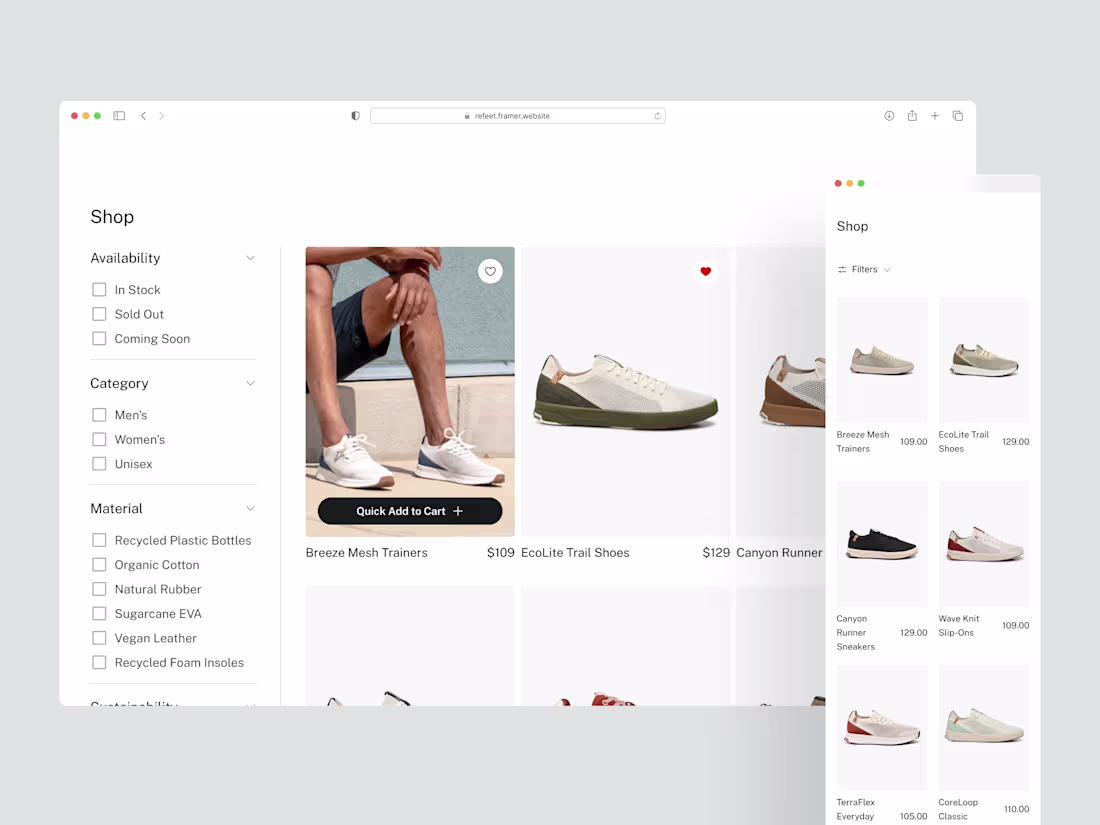The image size is (1100, 825).
Task: Toggle the browser sidebar icon
Action: pos(119,116)
